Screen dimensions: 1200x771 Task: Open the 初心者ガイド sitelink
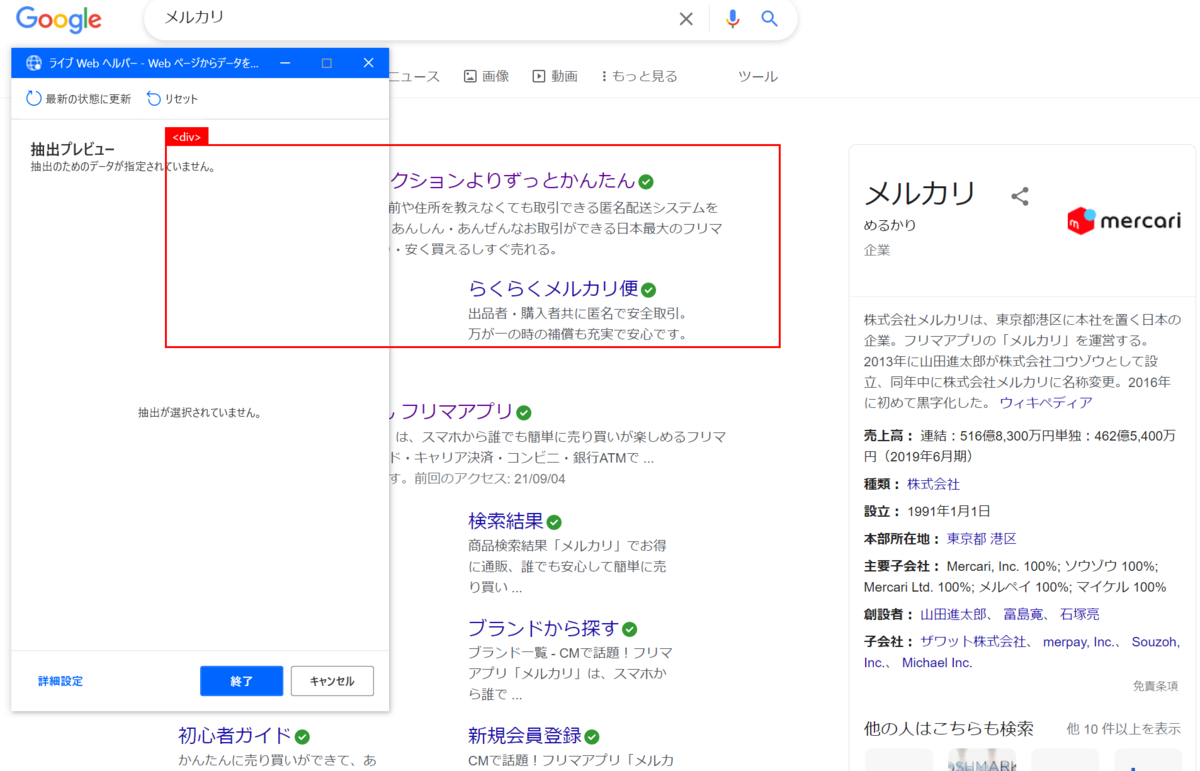[x=235, y=736]
